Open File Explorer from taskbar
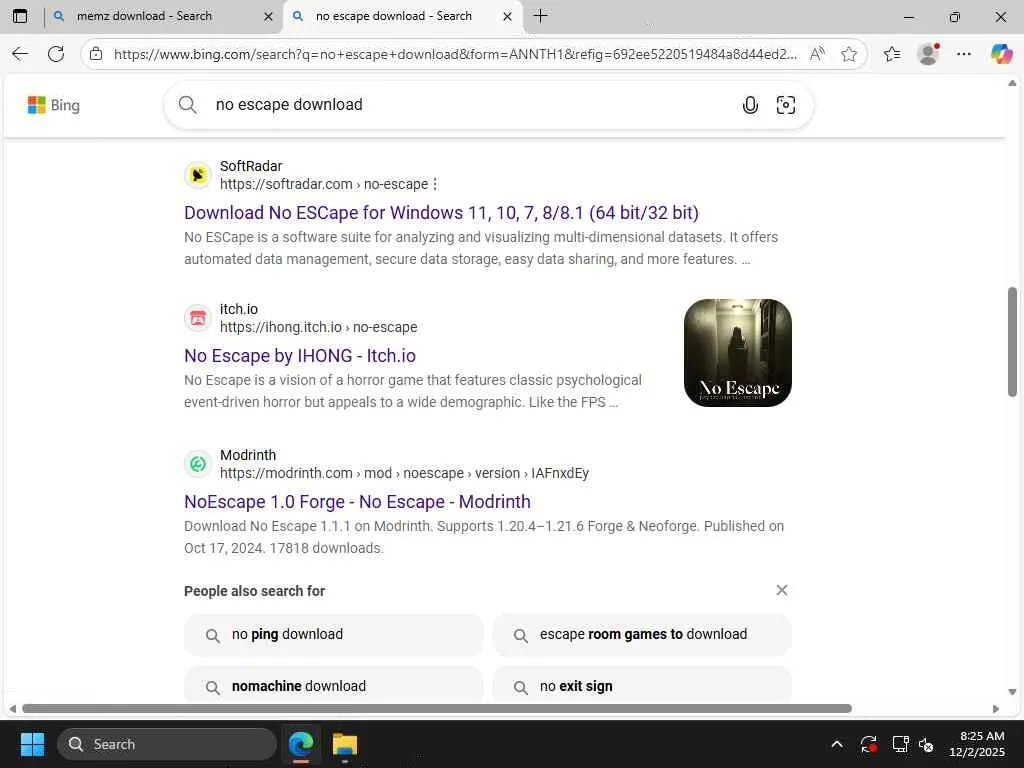Image resolution: width=1024 pixels, height=768 pixels. click(x=345, y=744)
